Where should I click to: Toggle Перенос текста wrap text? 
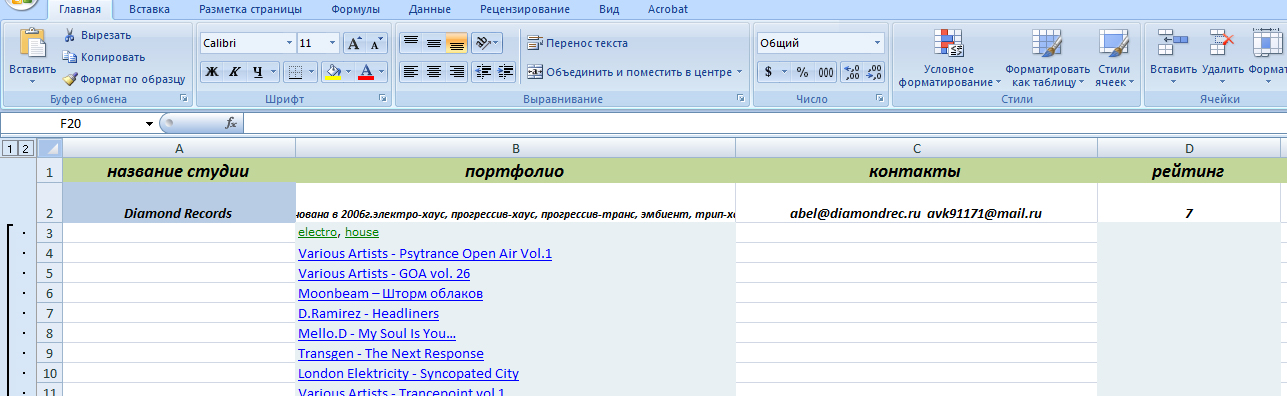click(577, 43)
